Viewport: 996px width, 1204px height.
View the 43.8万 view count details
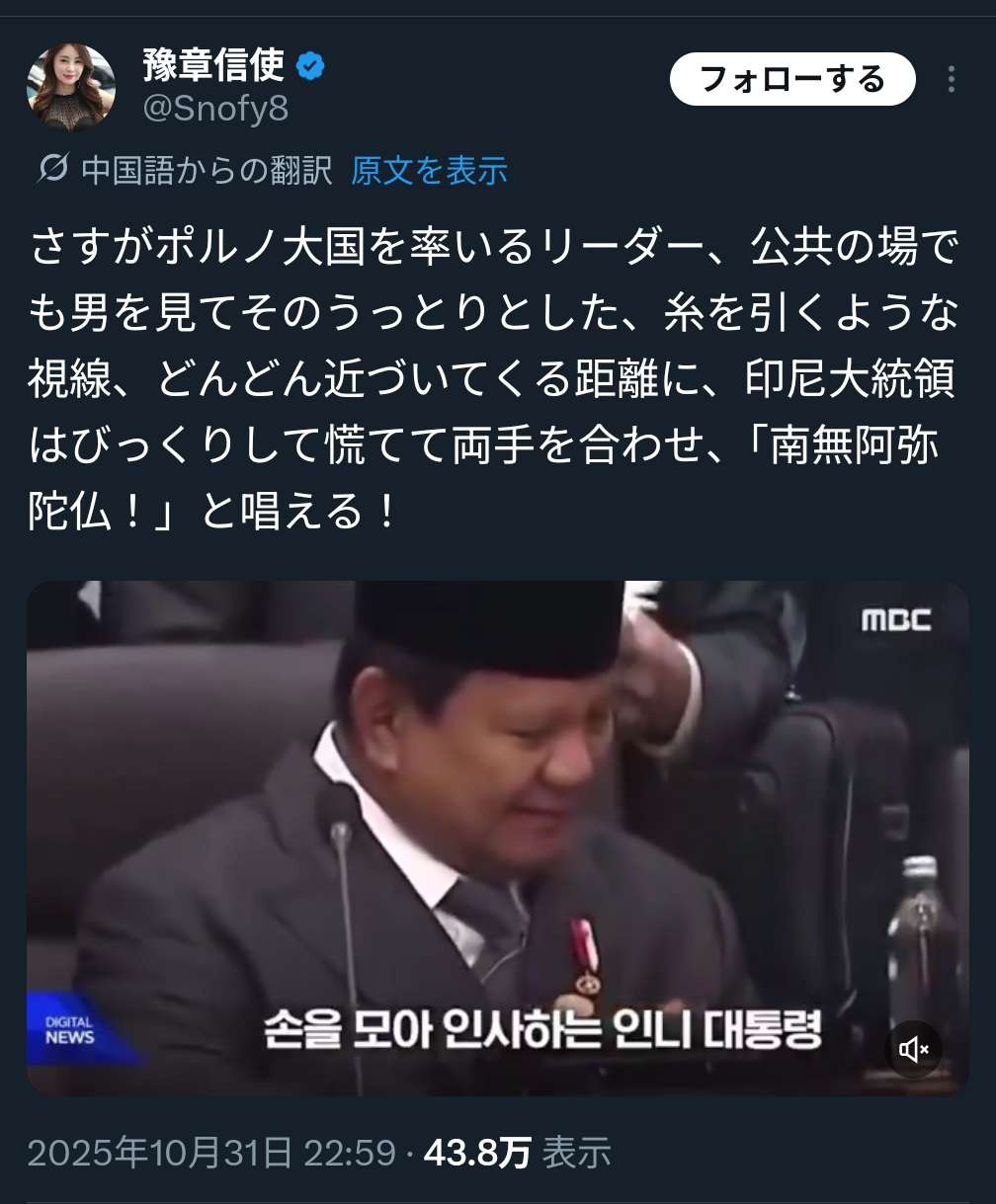tap(477, 1152)
